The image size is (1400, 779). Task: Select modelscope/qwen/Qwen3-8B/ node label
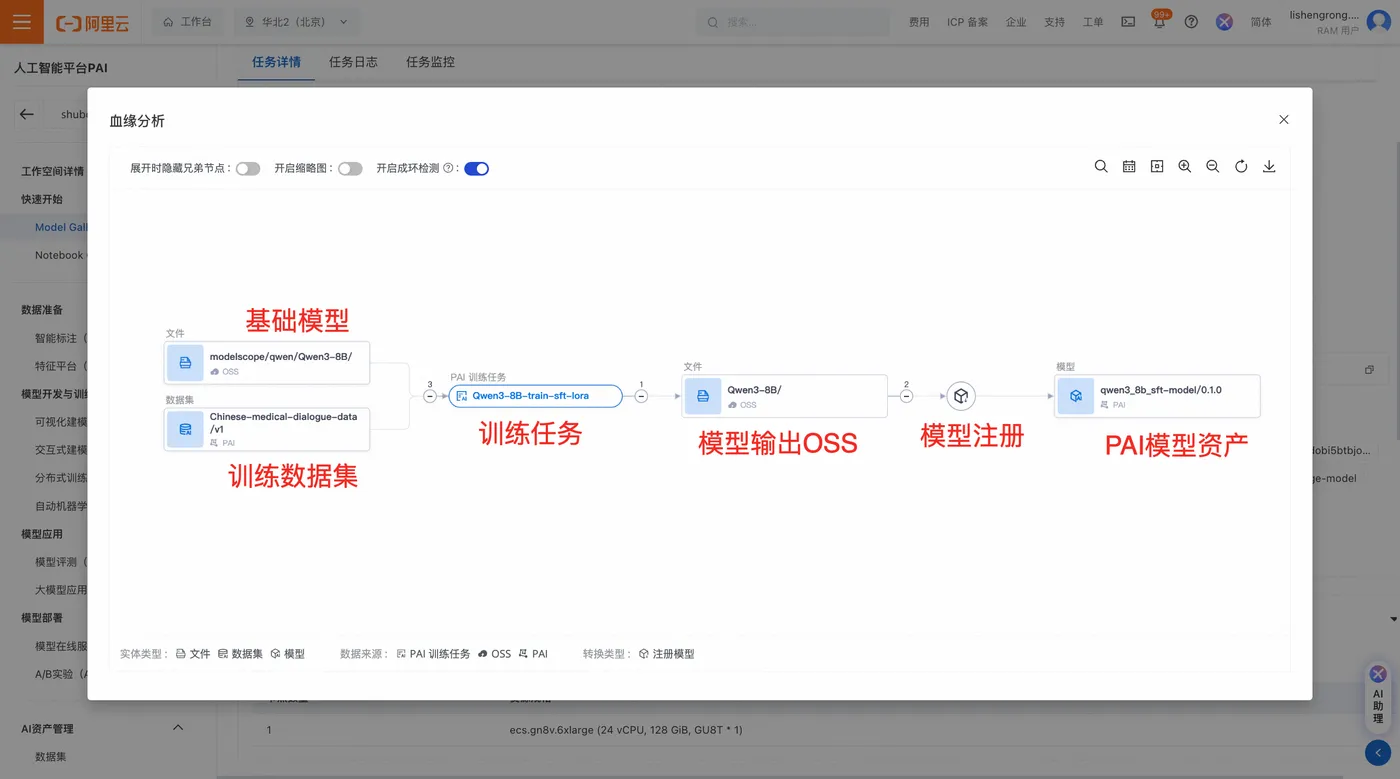point(281,357)
